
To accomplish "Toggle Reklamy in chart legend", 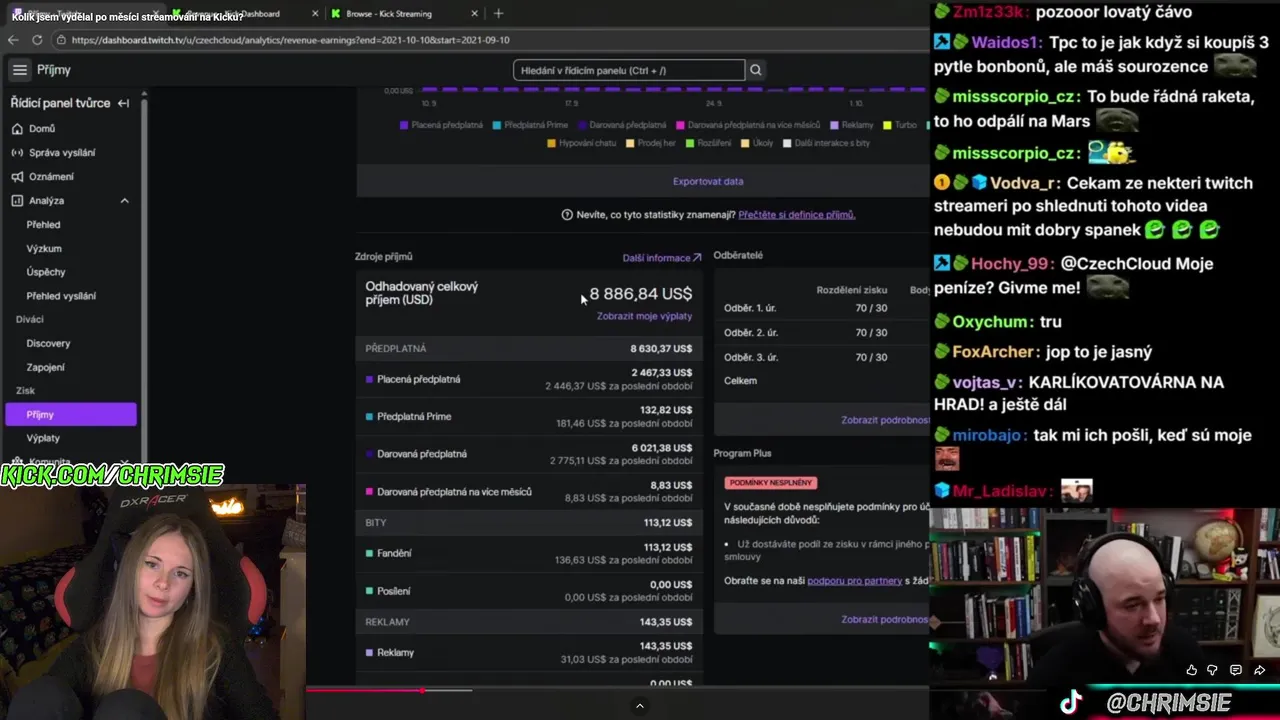I will [x=851, y=125].
